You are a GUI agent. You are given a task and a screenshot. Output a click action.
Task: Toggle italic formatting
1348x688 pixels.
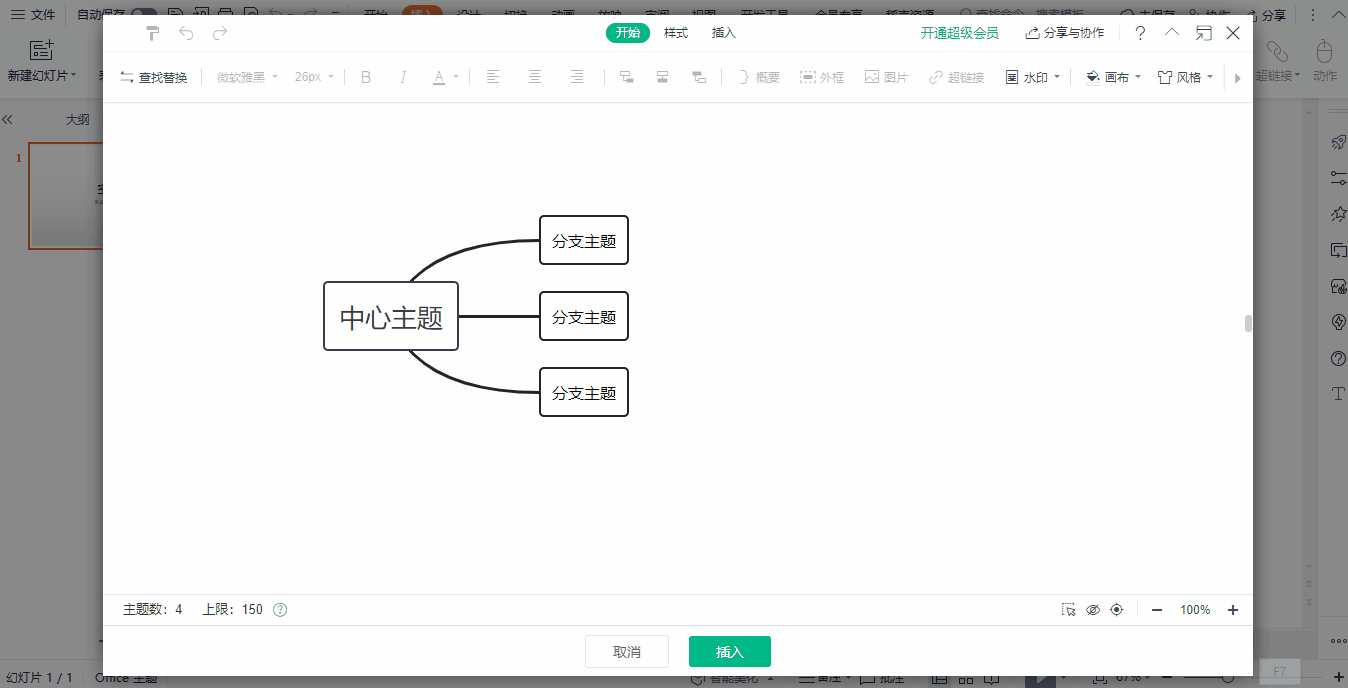[x=403, y=77]
